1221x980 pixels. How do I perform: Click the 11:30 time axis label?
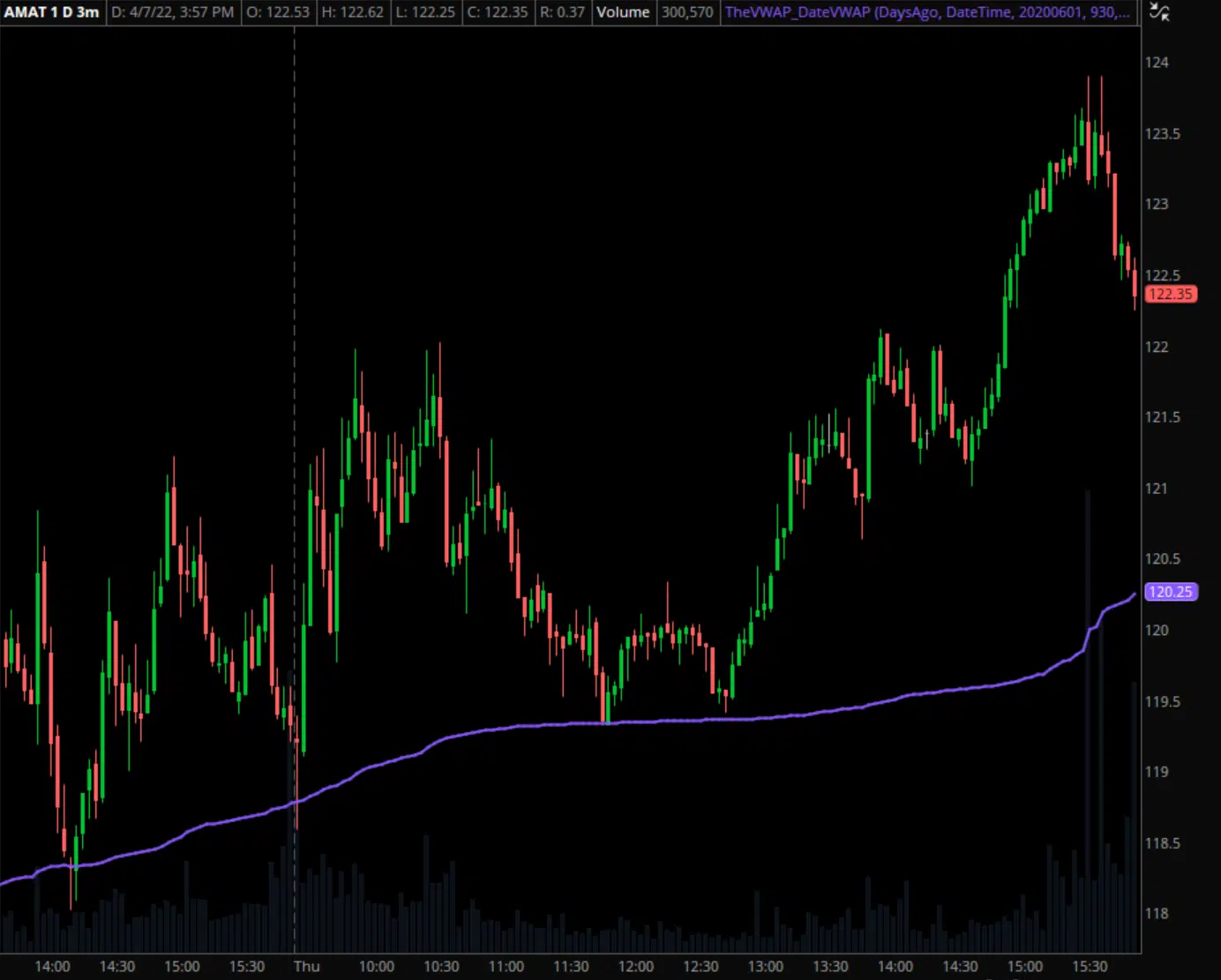[571, 967]
